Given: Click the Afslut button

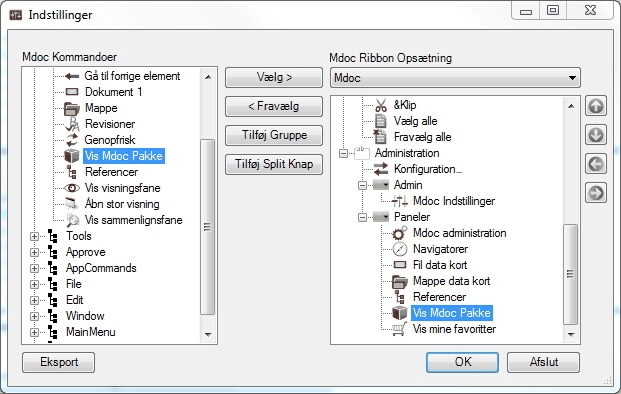Looking at the screenshot, I should point(543,362).
